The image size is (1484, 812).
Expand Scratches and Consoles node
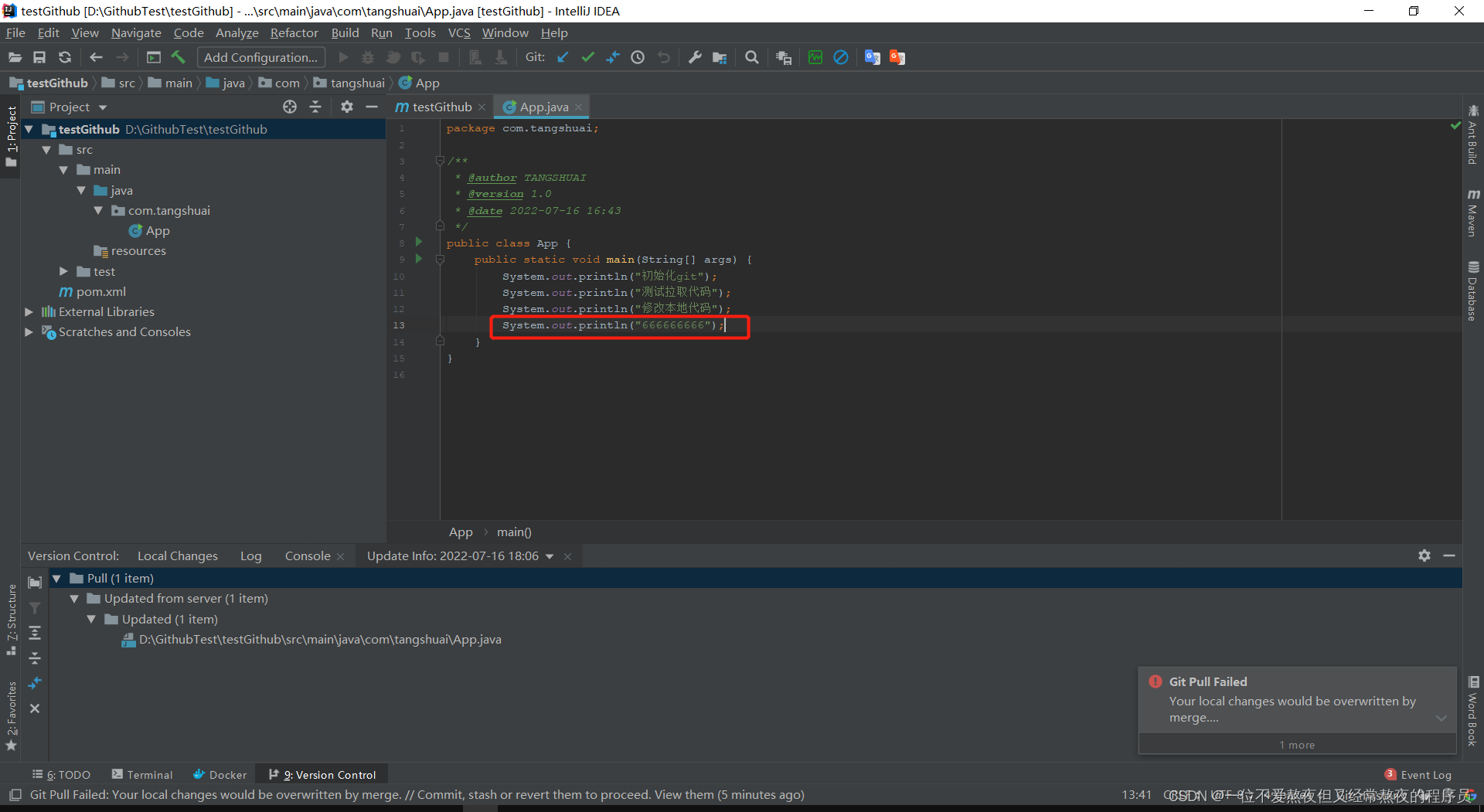pos(29,331)
